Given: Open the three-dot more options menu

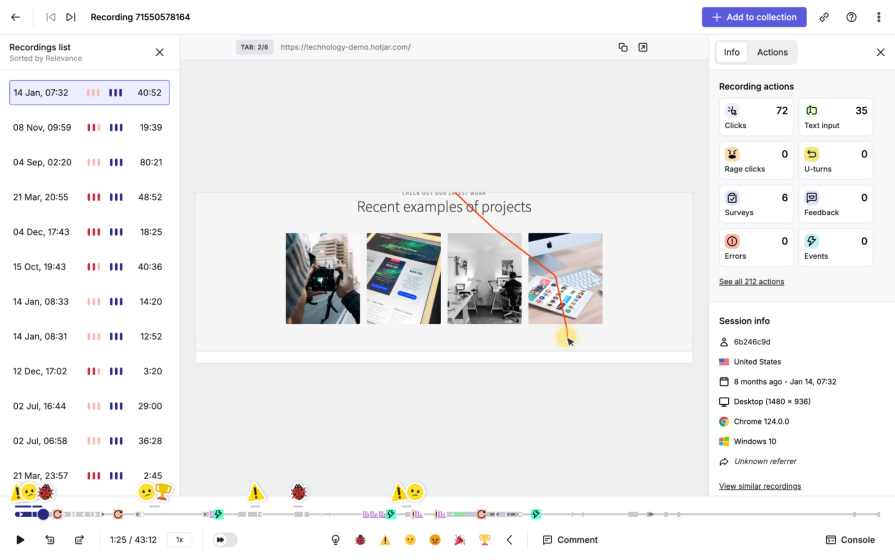Looking at the screenshot, I should point(878,17).
